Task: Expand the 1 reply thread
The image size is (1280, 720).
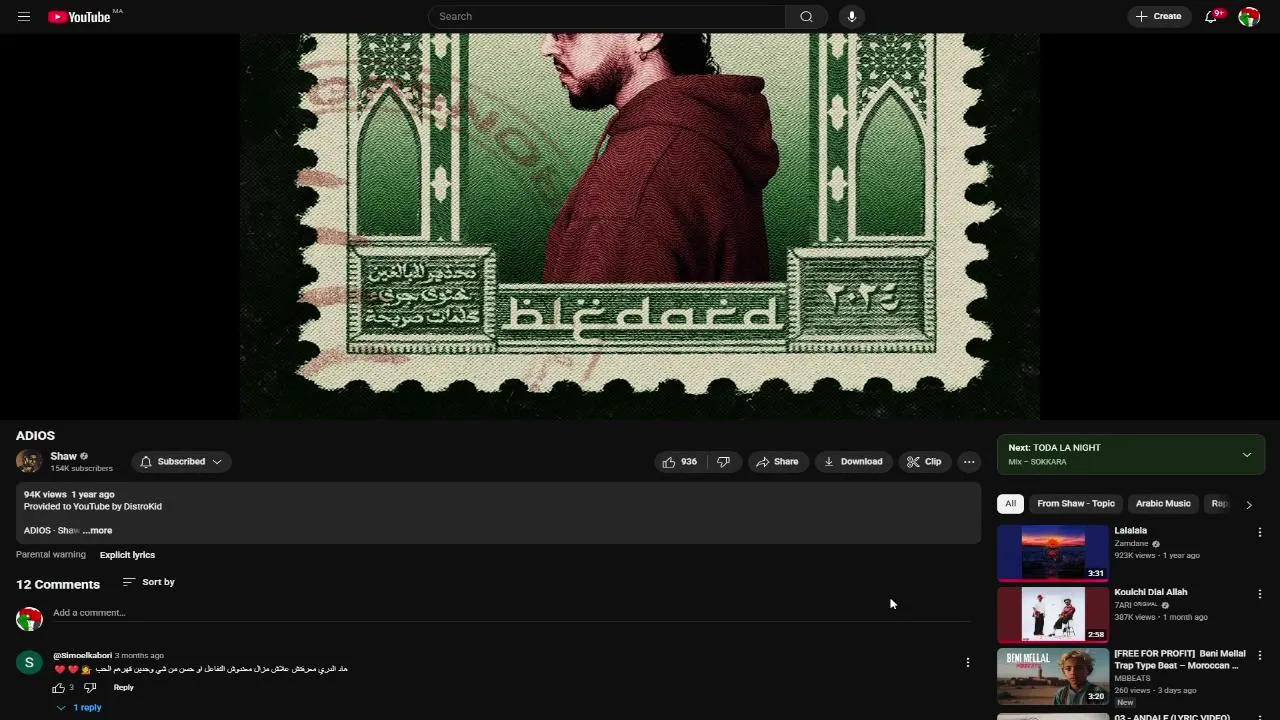Action: [79, 708]
